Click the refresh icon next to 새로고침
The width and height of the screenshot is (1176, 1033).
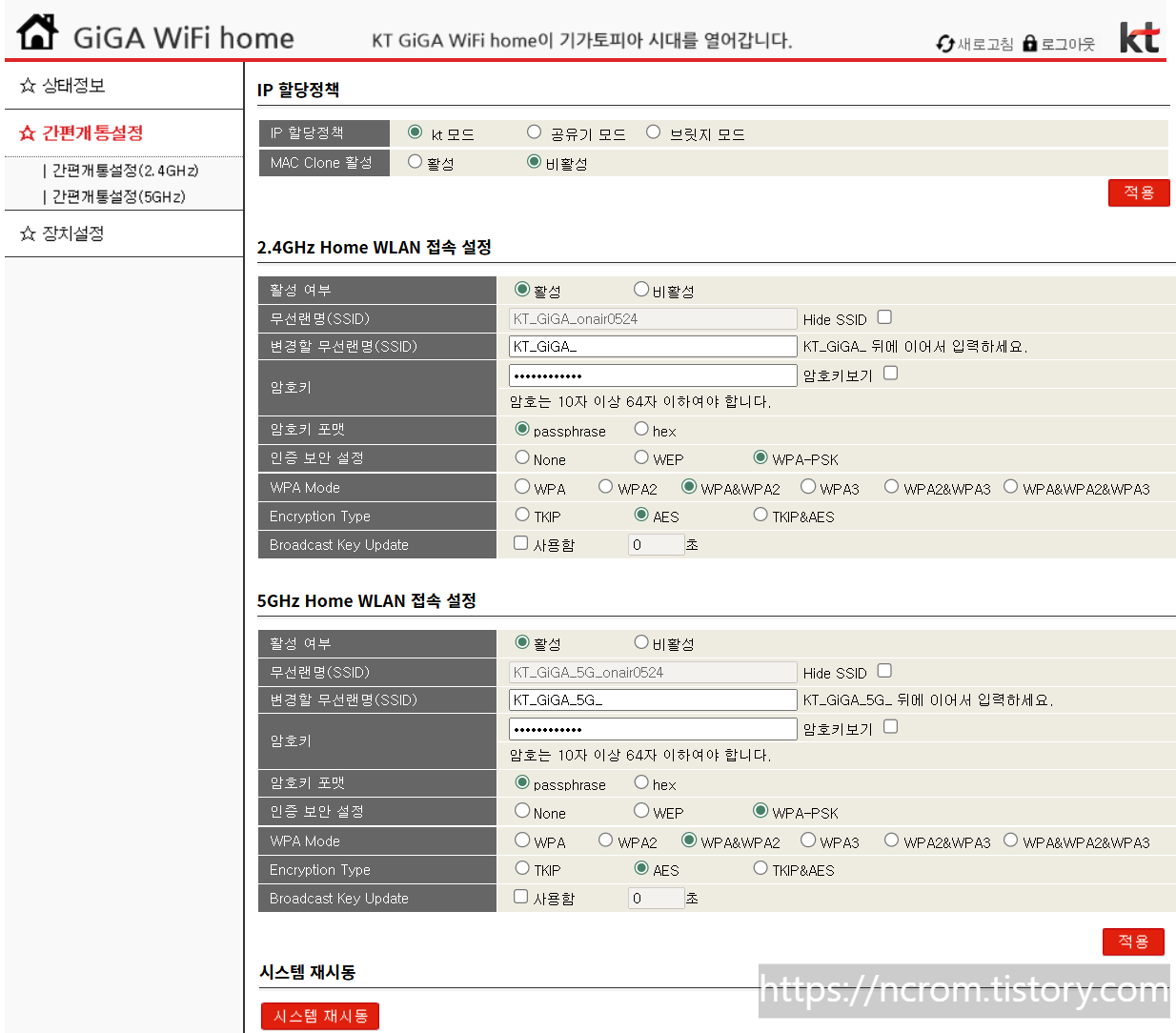tap(945, 44)
